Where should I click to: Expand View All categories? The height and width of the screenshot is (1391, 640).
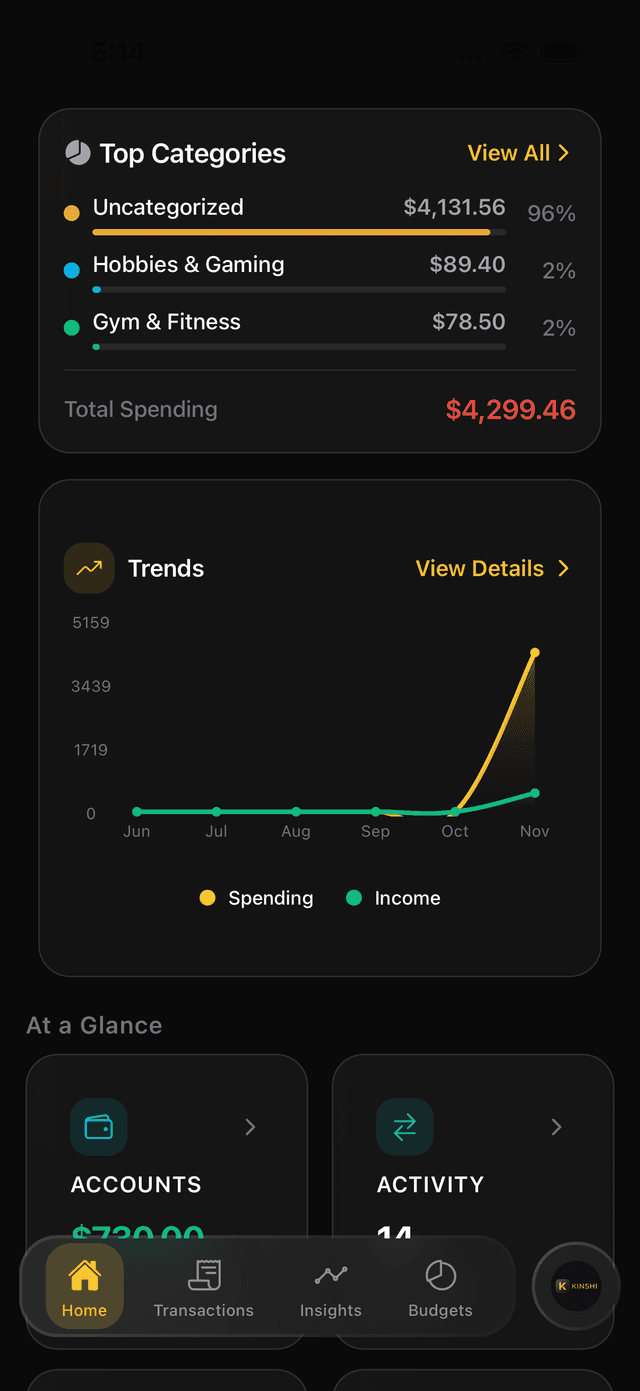click(519, 152)
